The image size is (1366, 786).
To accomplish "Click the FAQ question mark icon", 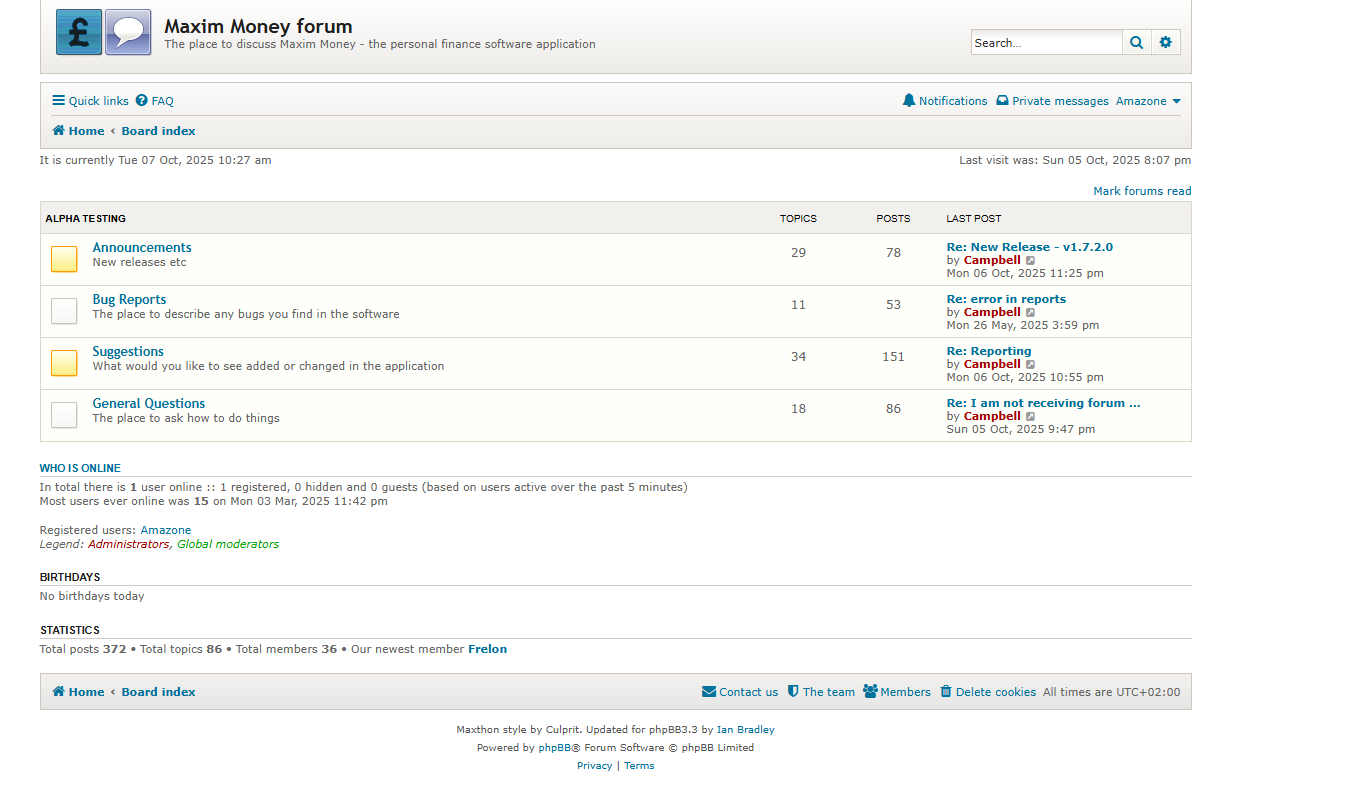I will (142, 101).
